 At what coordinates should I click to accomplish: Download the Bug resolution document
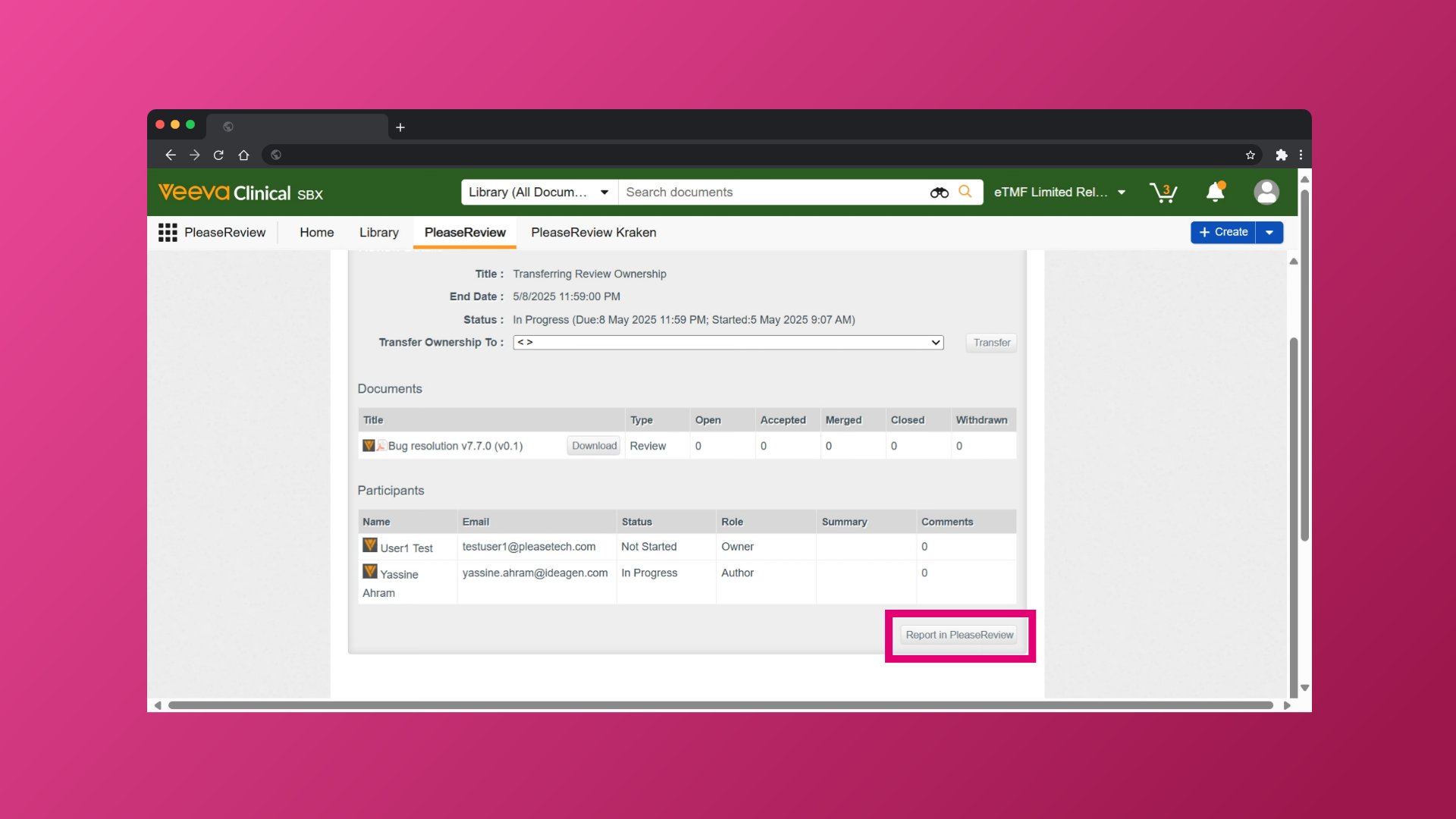[594, 446]
